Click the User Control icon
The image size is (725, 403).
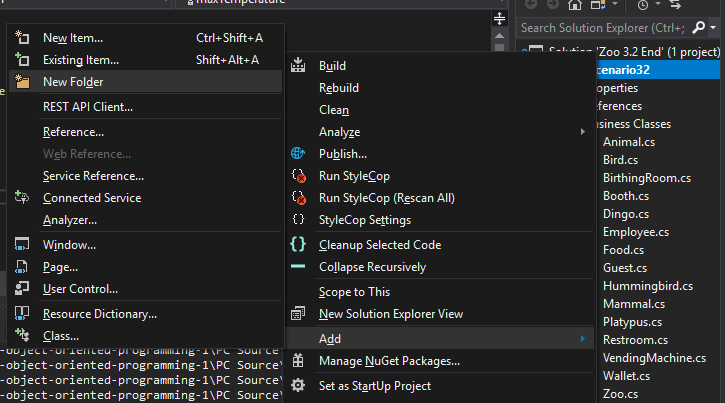point(22,289)
